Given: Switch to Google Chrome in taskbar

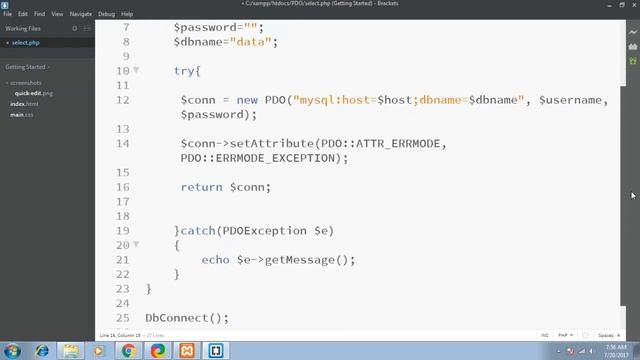Looking at the screenshot, I should coord(128,351).
